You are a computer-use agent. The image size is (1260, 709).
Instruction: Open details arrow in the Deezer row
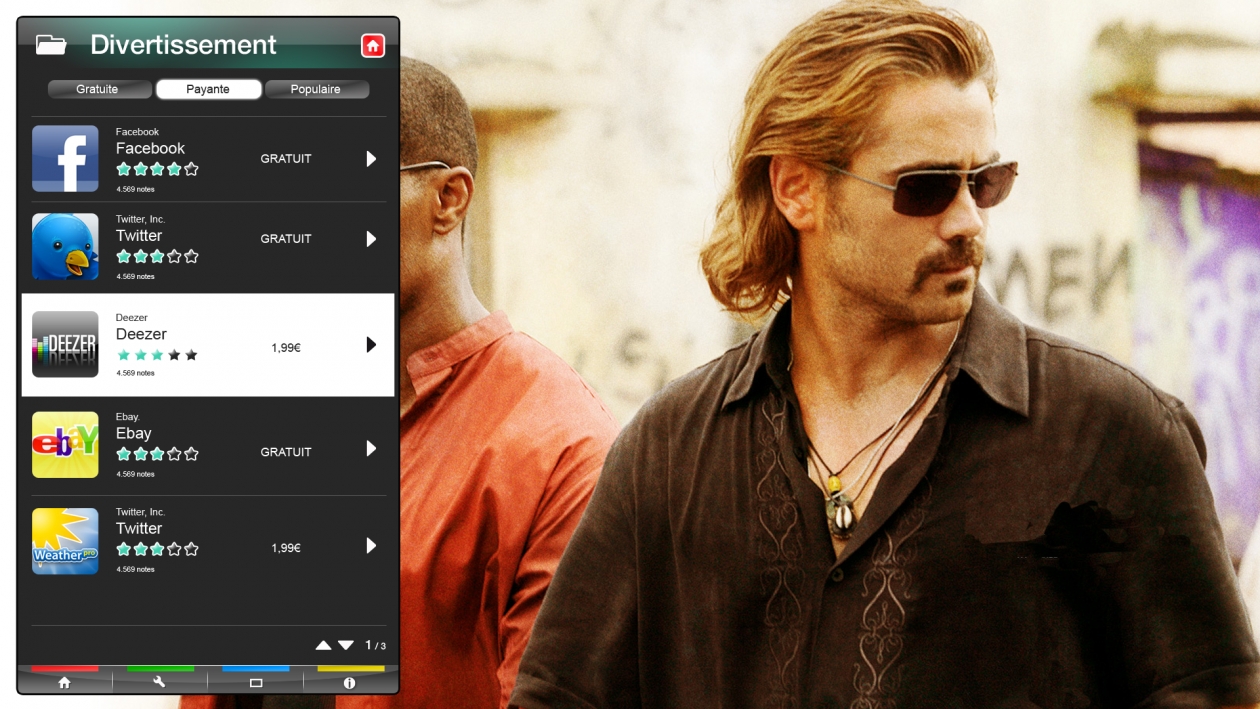(371, 345)
